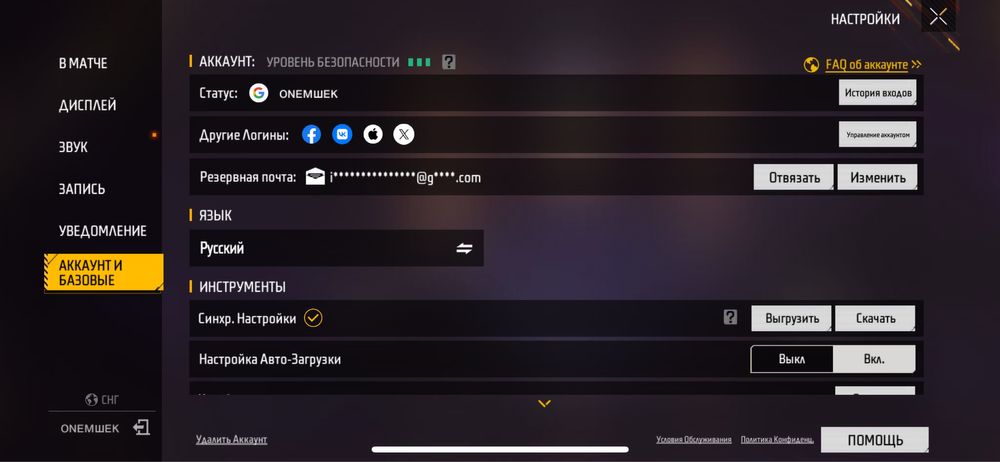This screenshot has height=462, width=1000.
Task: Click the История входов button
Action: point(878,93)
